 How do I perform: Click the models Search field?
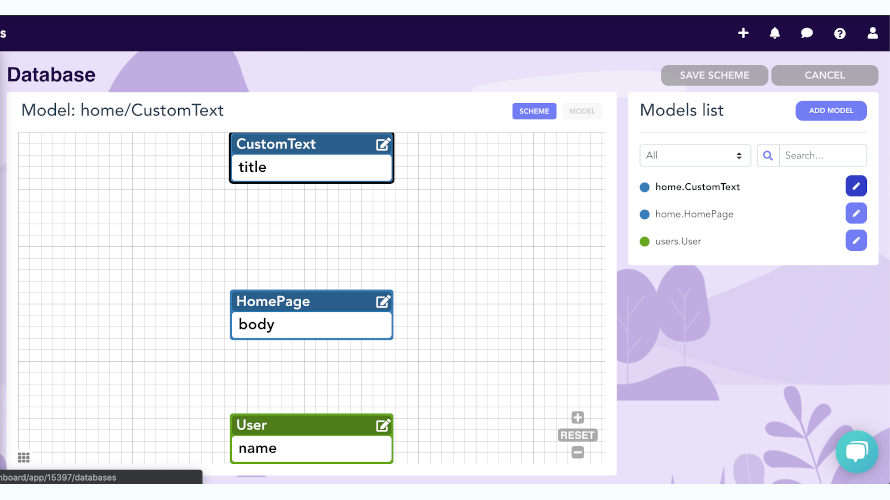coord(823,156)
